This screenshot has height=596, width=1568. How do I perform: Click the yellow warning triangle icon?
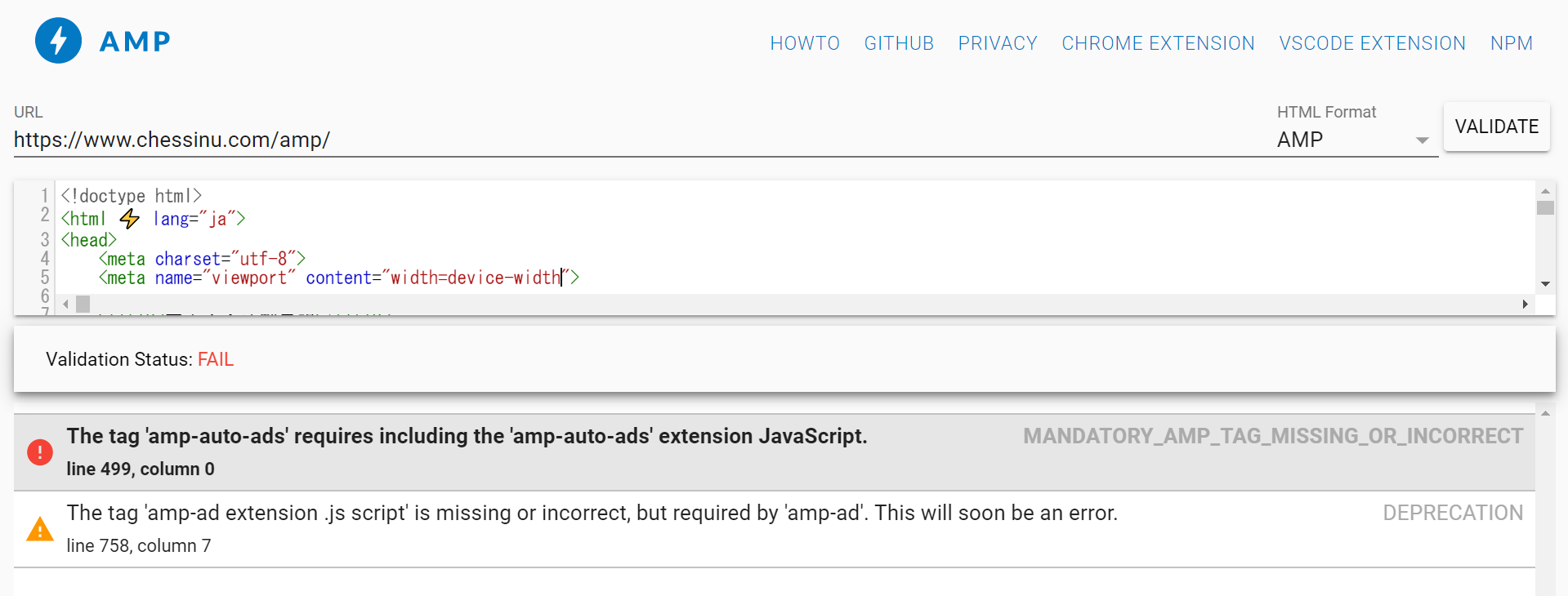[x=38, y=529]
